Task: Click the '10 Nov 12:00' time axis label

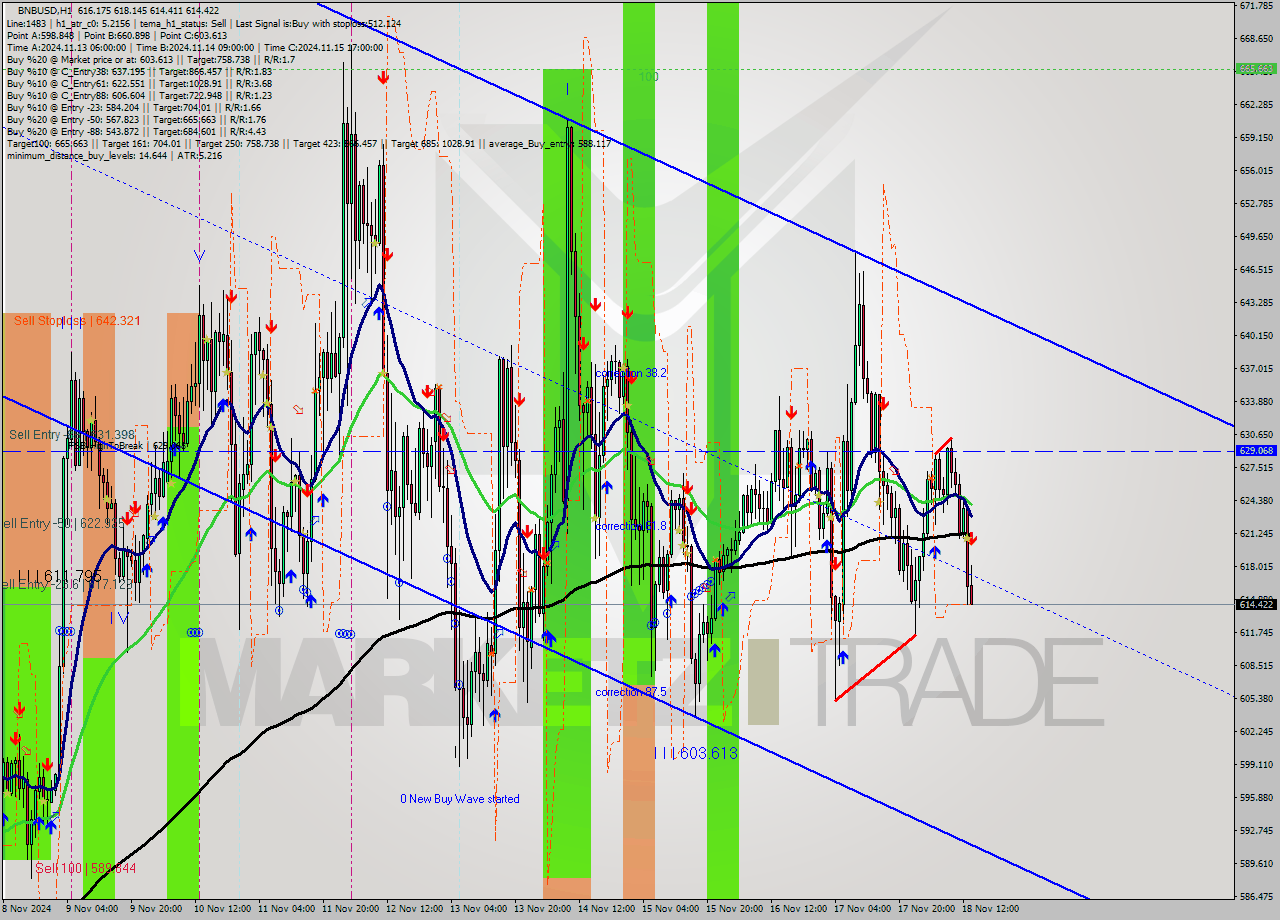Action: coord(222,909)
